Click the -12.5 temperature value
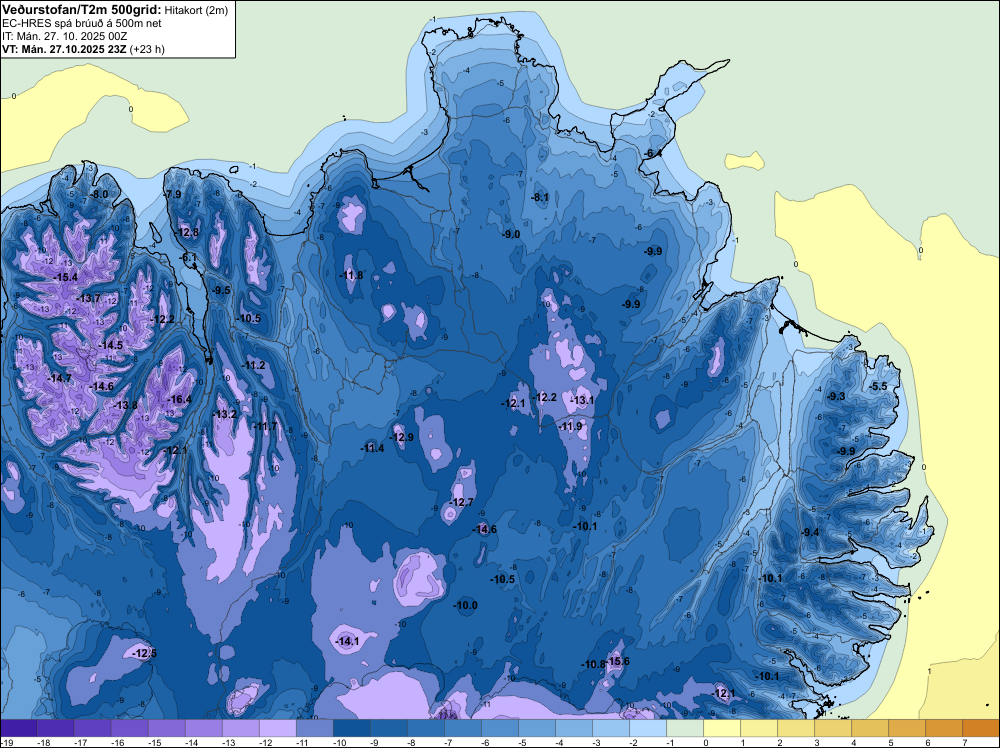Viewport: 1000px width, 748px height. tap(144, 654)
